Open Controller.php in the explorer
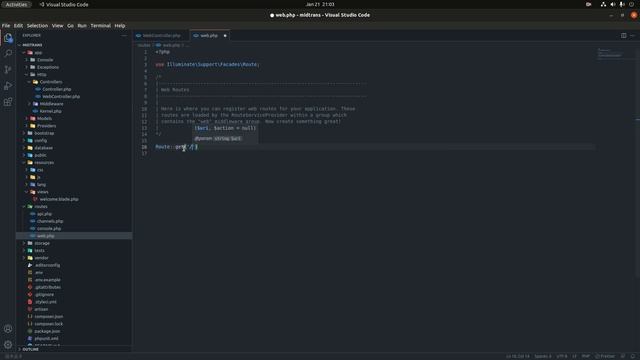Screen dimensions: 640x360 click(57, 89)
